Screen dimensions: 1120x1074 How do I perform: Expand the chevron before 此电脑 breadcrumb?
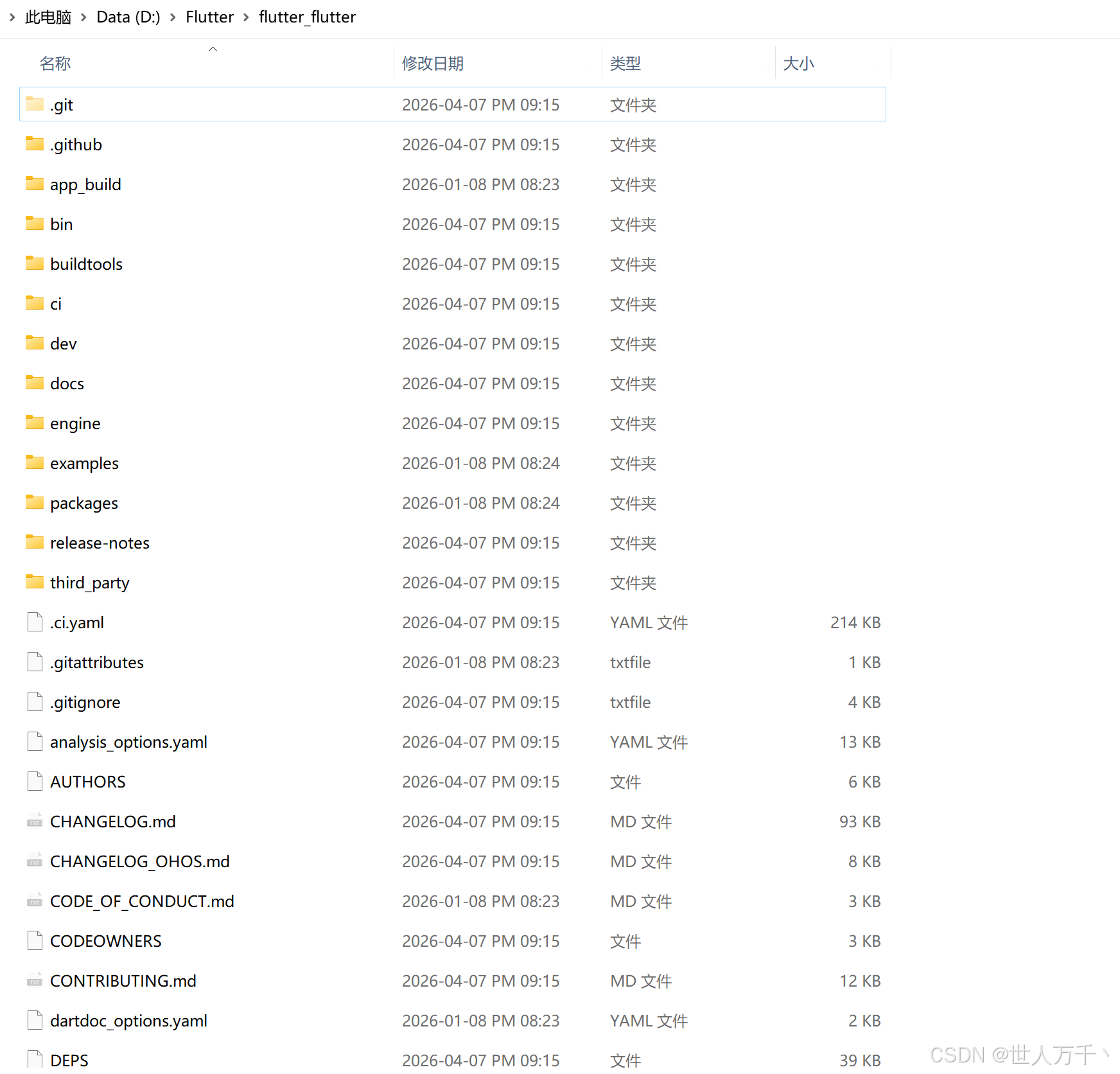pyautogui.click(x=12, y=17)
